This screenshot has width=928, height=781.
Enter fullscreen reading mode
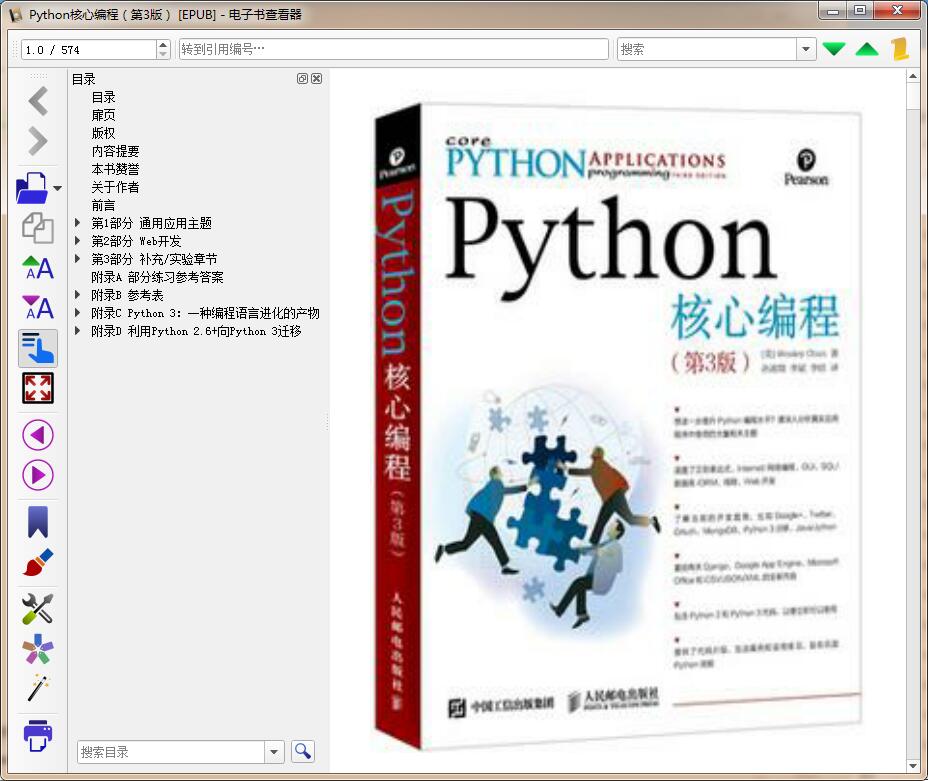[37, 388]
